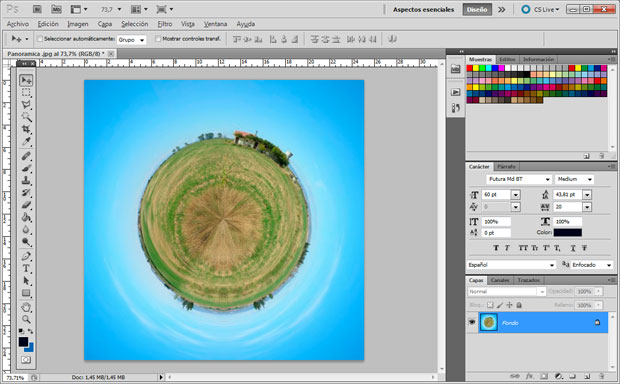This screenshot has width=620, height=384.
Task: Select the Hand tool
Action: click(26, 307)
